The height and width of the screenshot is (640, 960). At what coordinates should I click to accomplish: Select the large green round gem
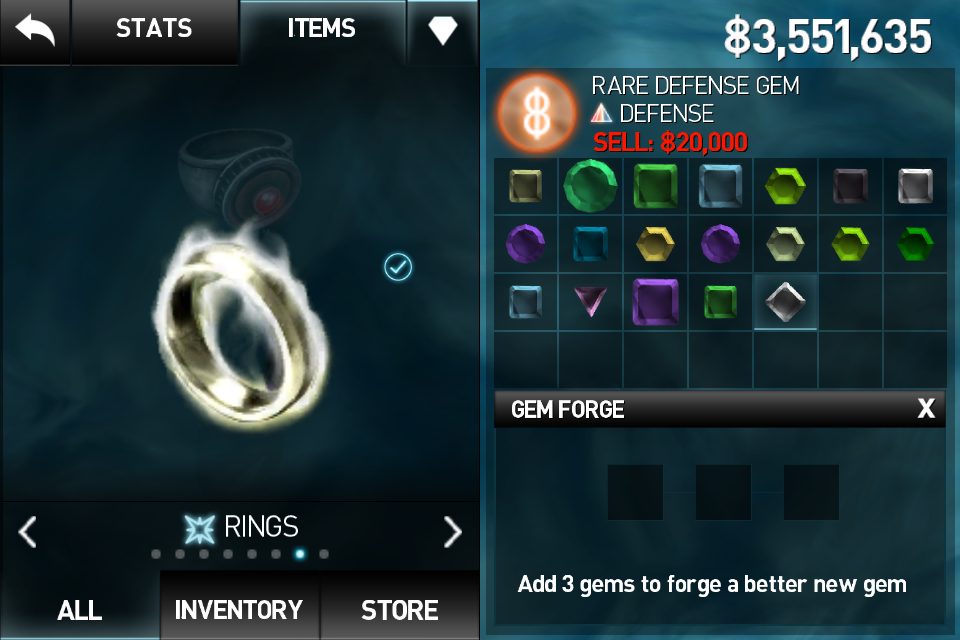tap(590, 186)
